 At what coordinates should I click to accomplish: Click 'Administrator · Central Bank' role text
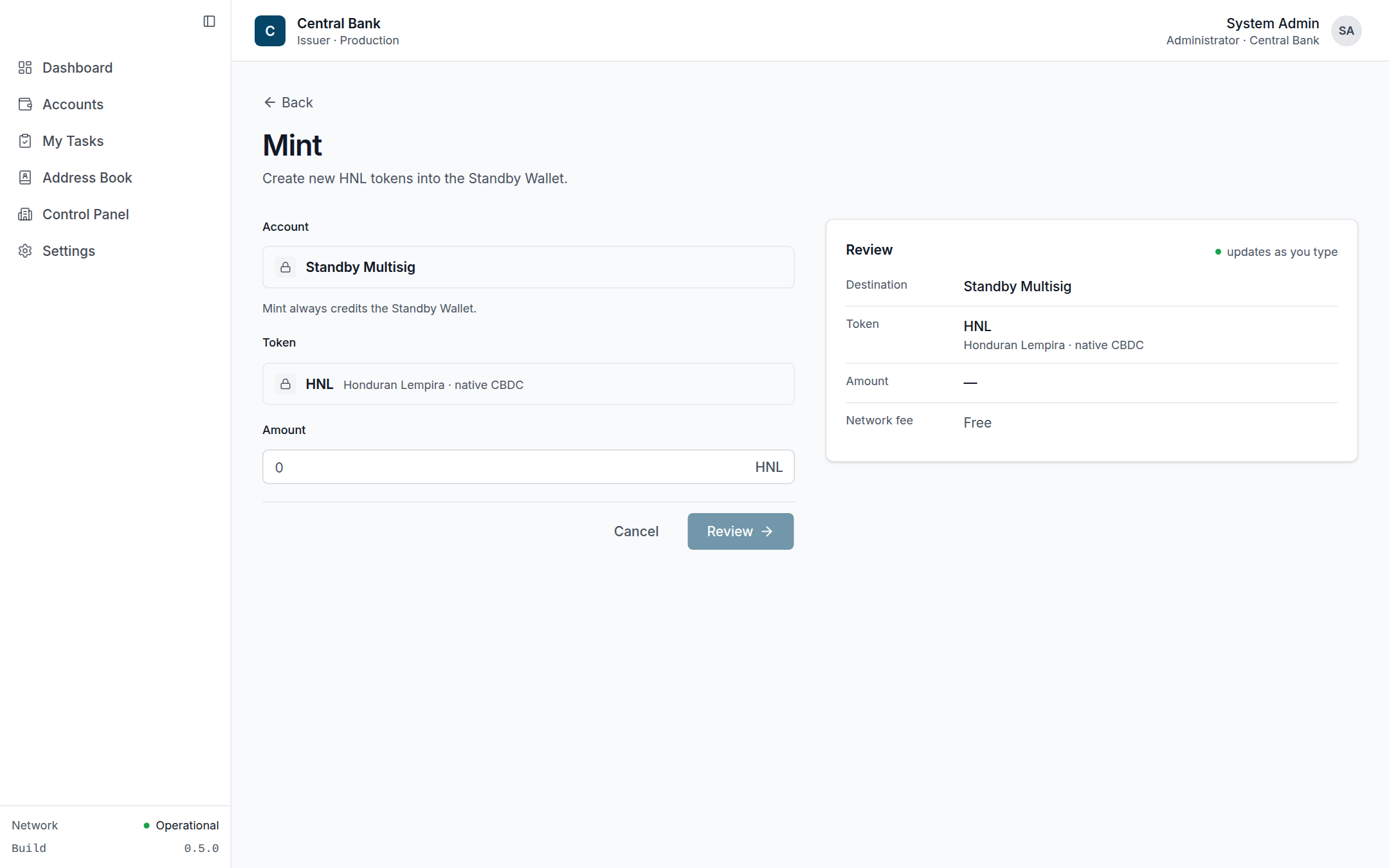(x=1242, y=41)
